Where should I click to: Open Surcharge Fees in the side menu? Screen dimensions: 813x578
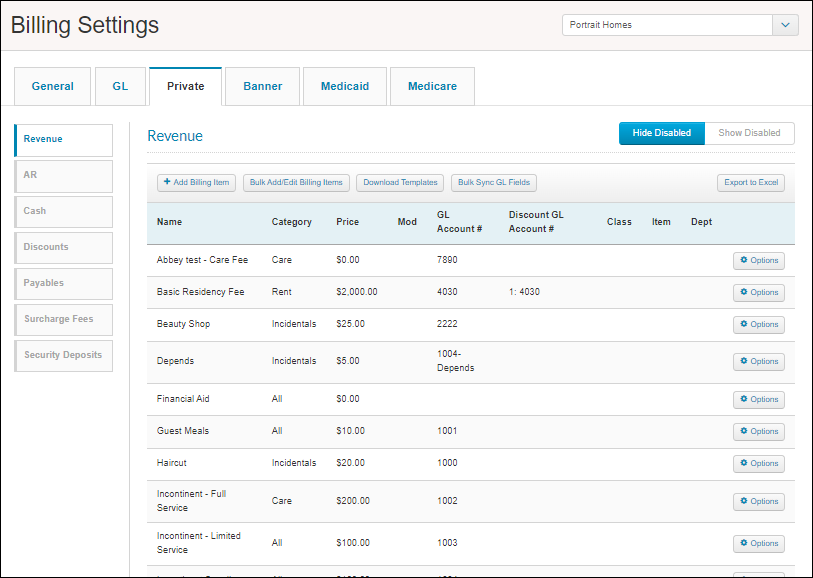(63, 319)
